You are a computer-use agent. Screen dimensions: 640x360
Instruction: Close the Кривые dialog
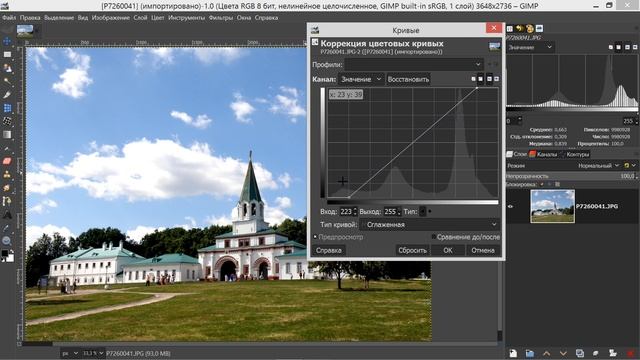494,28
